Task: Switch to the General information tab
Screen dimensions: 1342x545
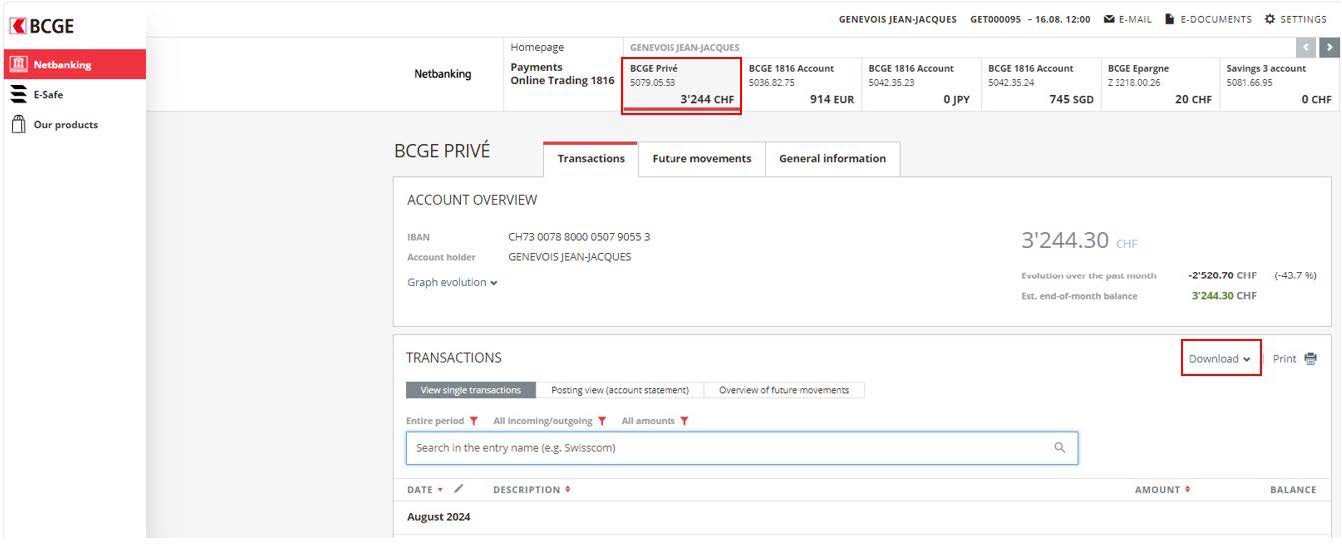Action: pyautogui.click(x=832, y=159)
